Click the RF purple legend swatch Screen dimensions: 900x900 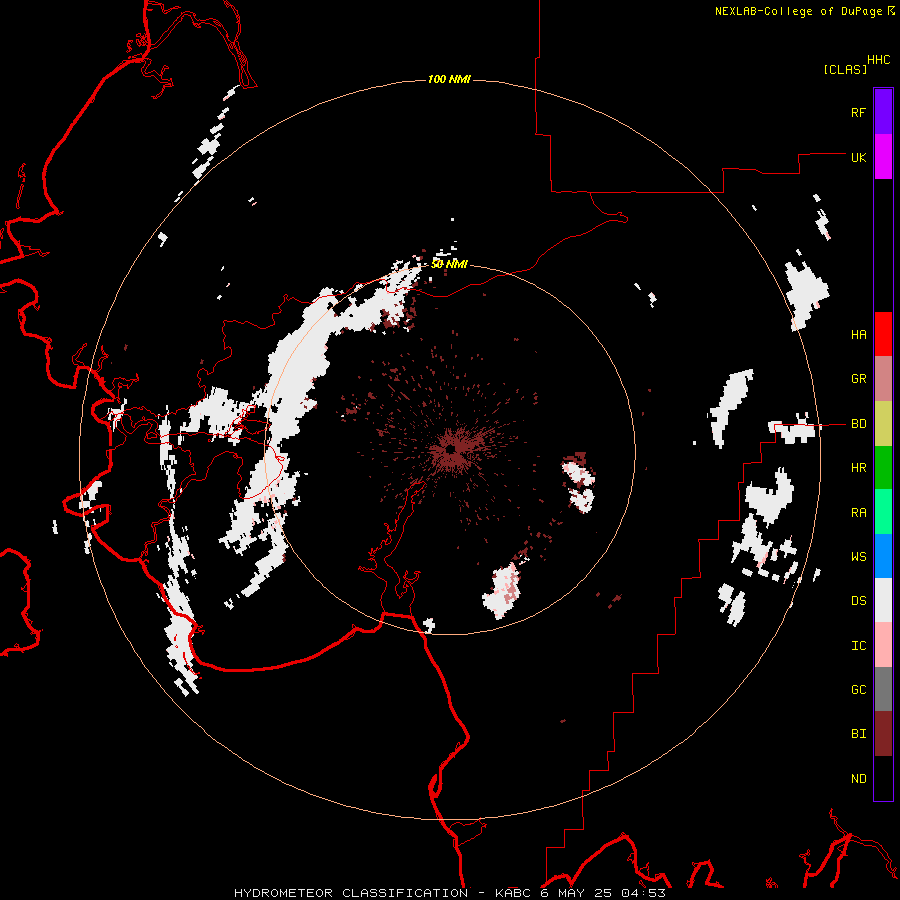[883, 112]
